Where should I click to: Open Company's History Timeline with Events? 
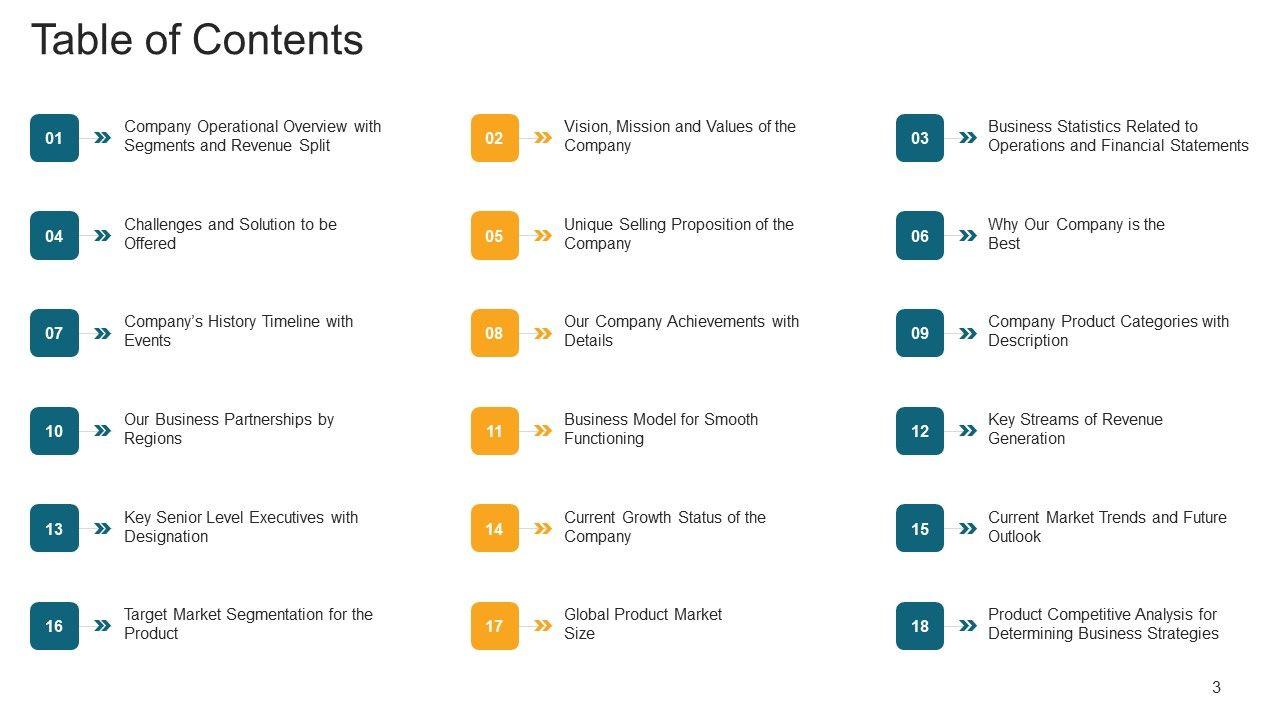click(x=238, y=331)
